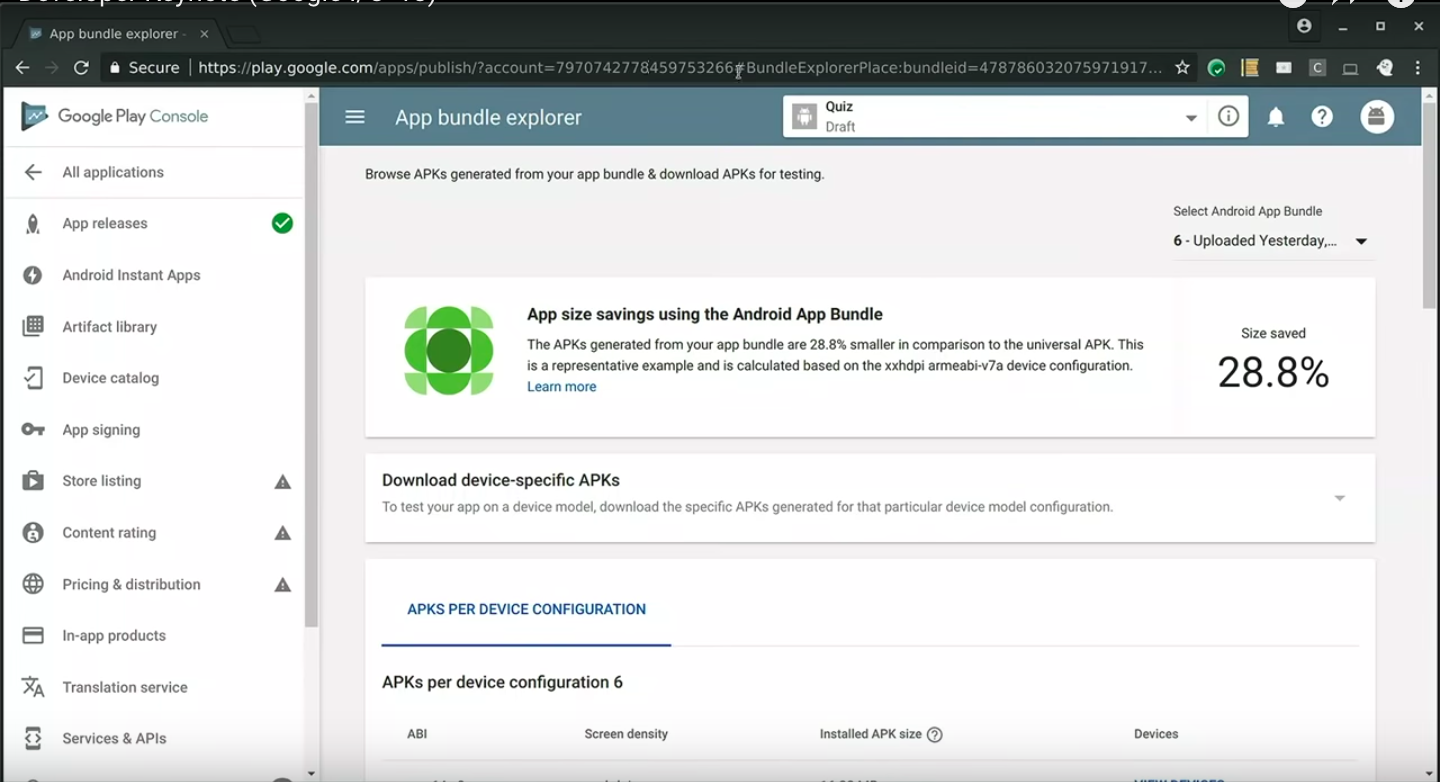Bookmark page with the star icon
Viewport: 1440px width, 782px height.
(x=1182, y=68)
